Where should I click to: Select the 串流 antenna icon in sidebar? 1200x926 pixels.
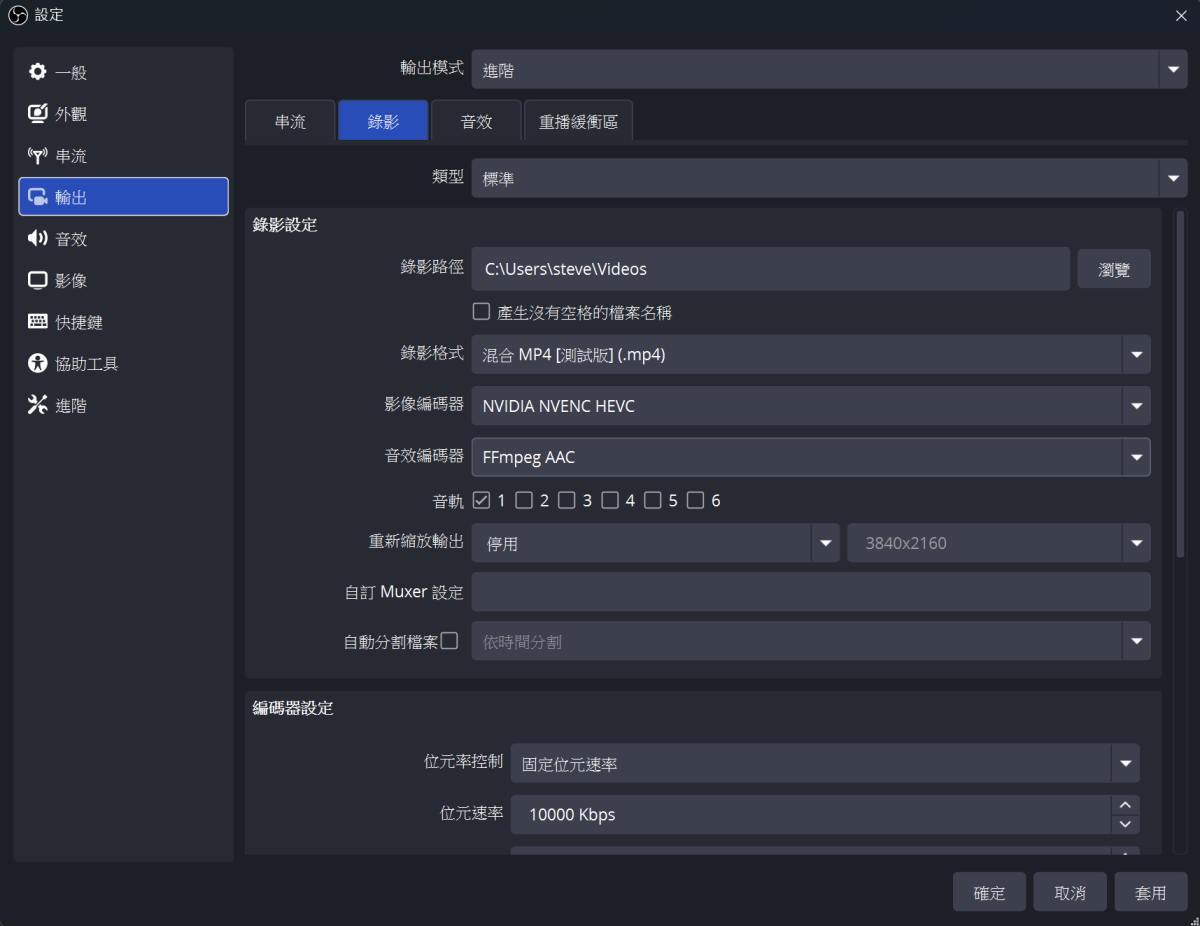pos(38,156)
